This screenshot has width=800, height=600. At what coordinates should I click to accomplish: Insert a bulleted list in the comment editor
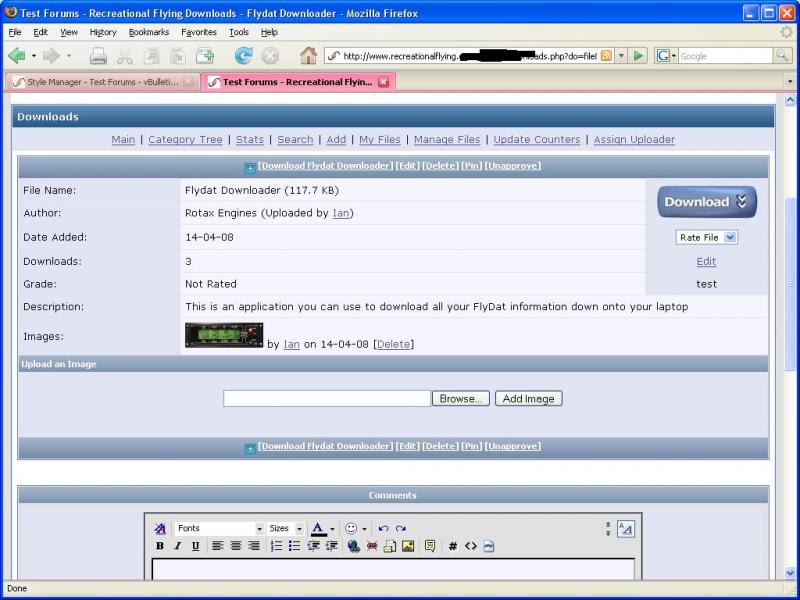point(294,546)
